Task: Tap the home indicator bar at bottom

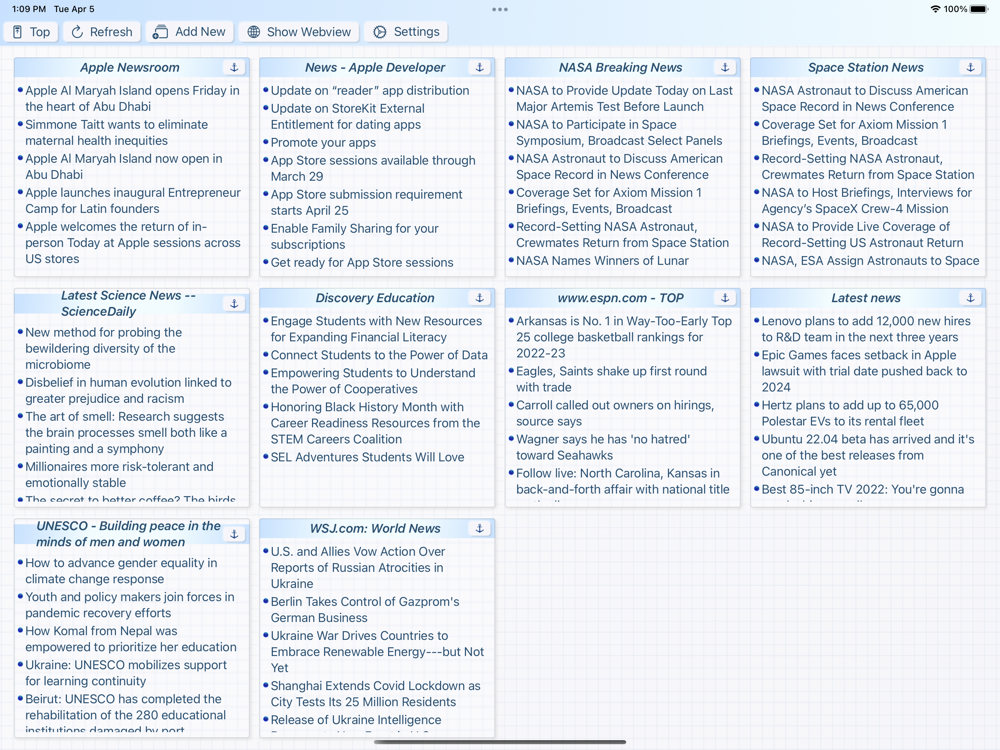Action: [500, 742]
